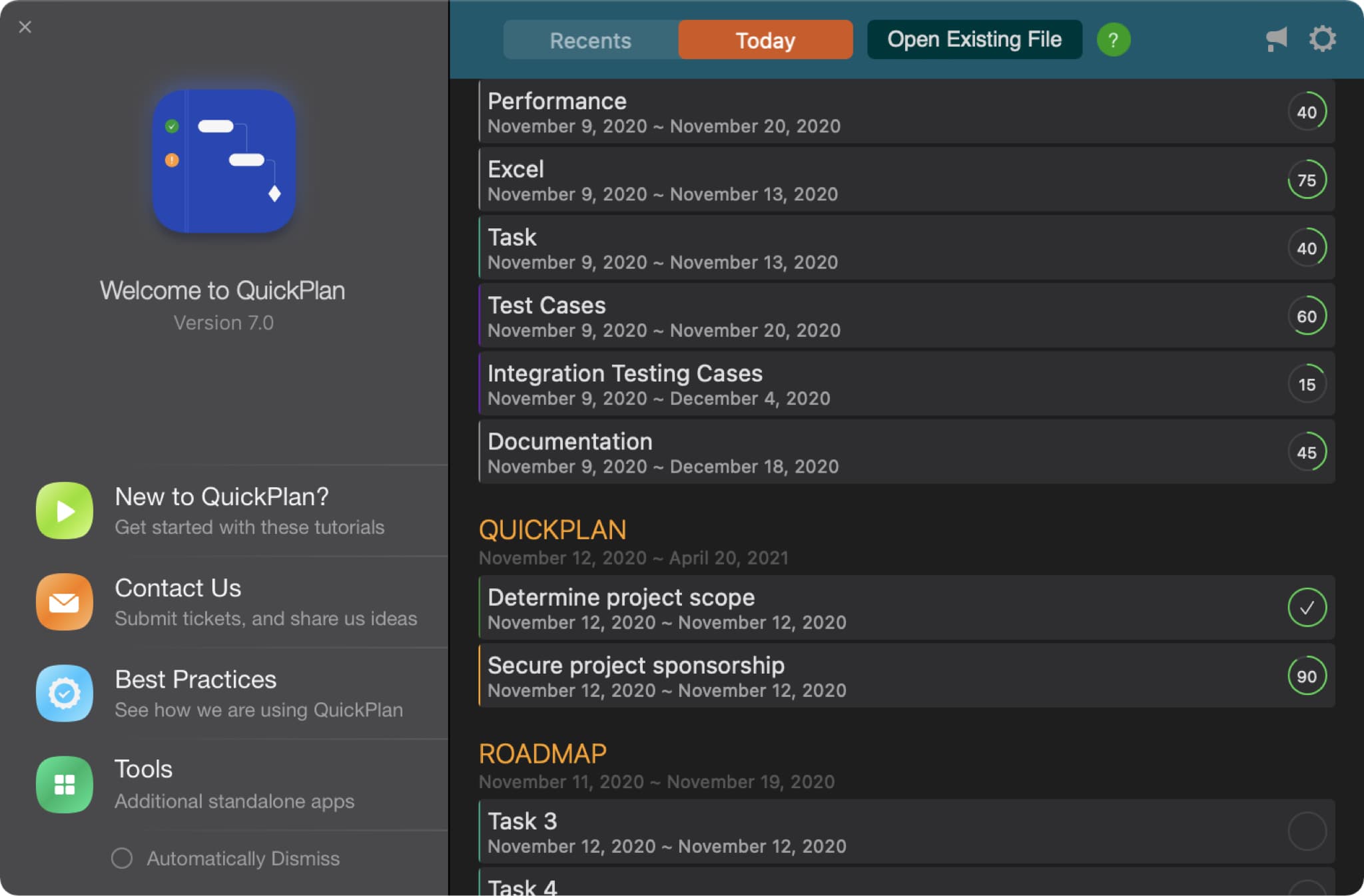Click the QuickPlan app logo icon
This screenshot has height=896, width=1364.
224,161
